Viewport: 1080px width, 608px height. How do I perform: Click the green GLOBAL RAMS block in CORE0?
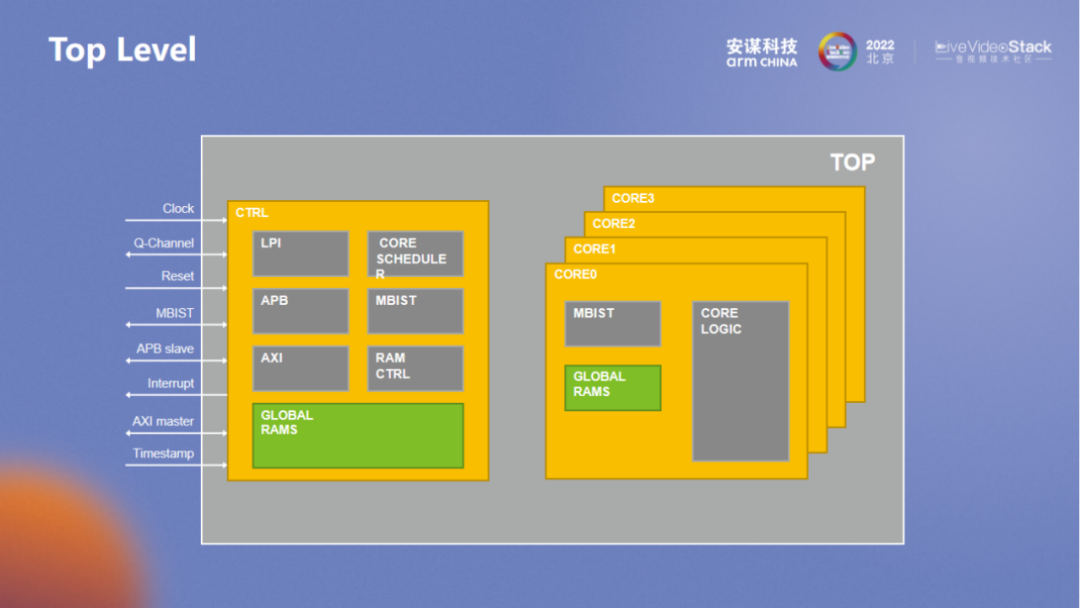click(612, 387)
